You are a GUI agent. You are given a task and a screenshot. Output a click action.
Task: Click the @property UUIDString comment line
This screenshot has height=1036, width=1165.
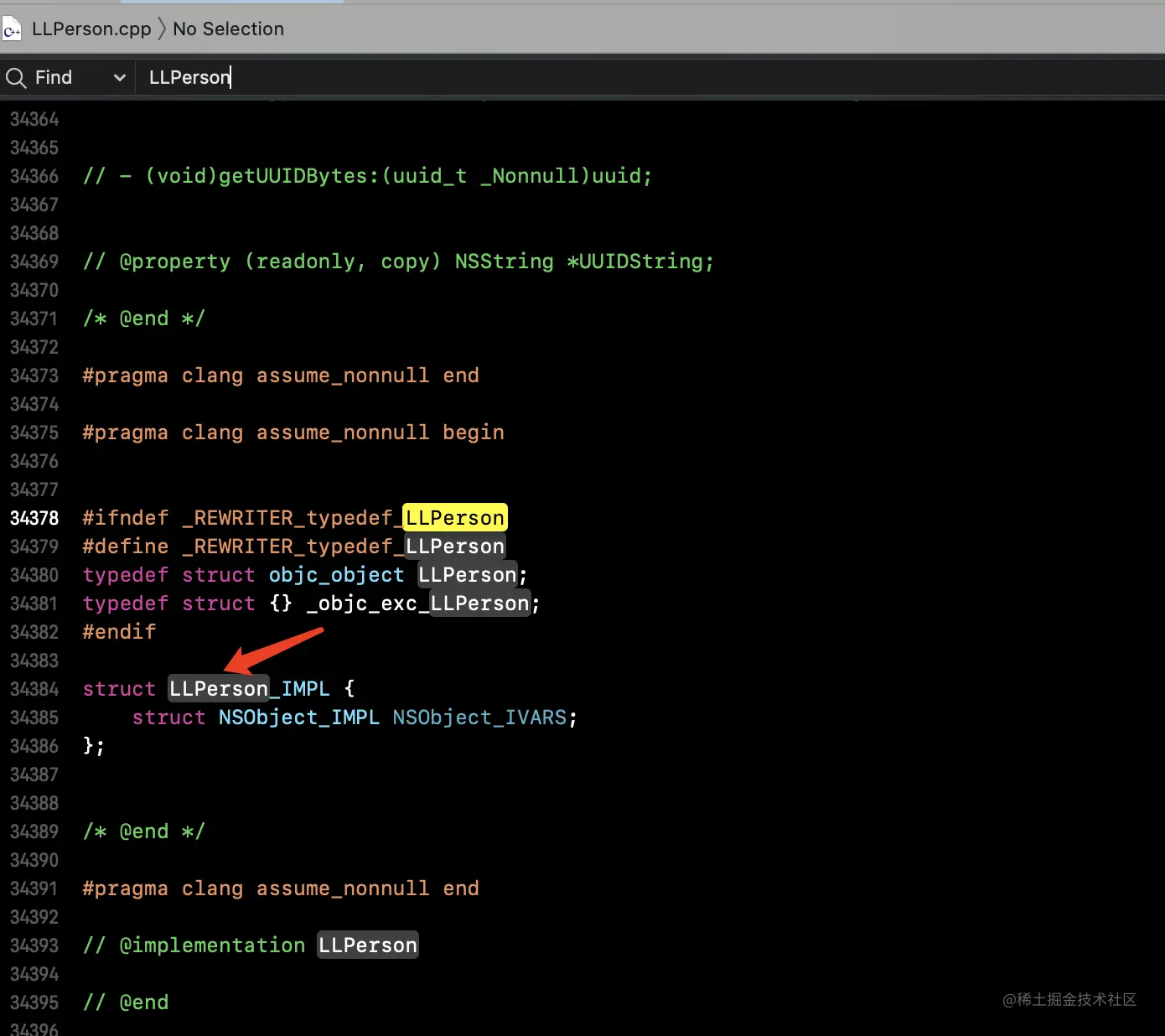coord(398,262)
